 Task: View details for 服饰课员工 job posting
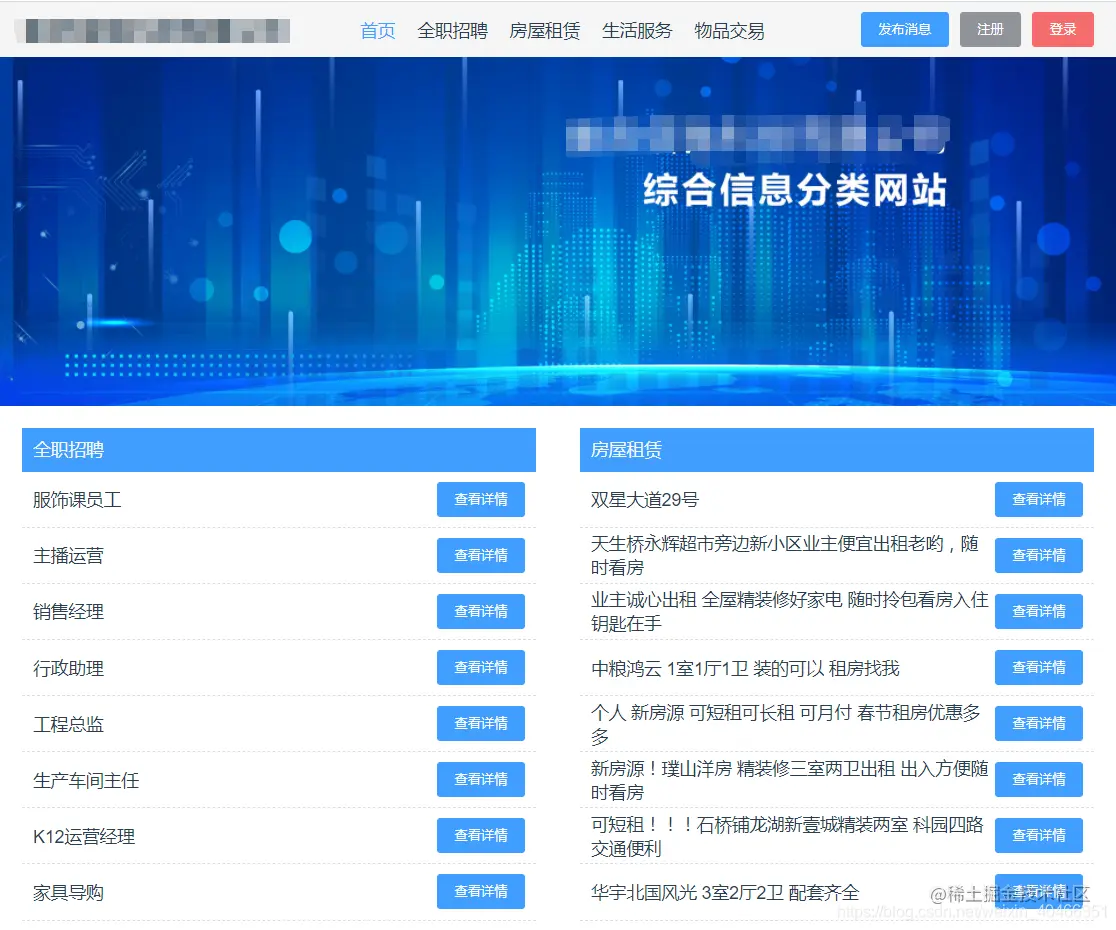coord(78,499)
